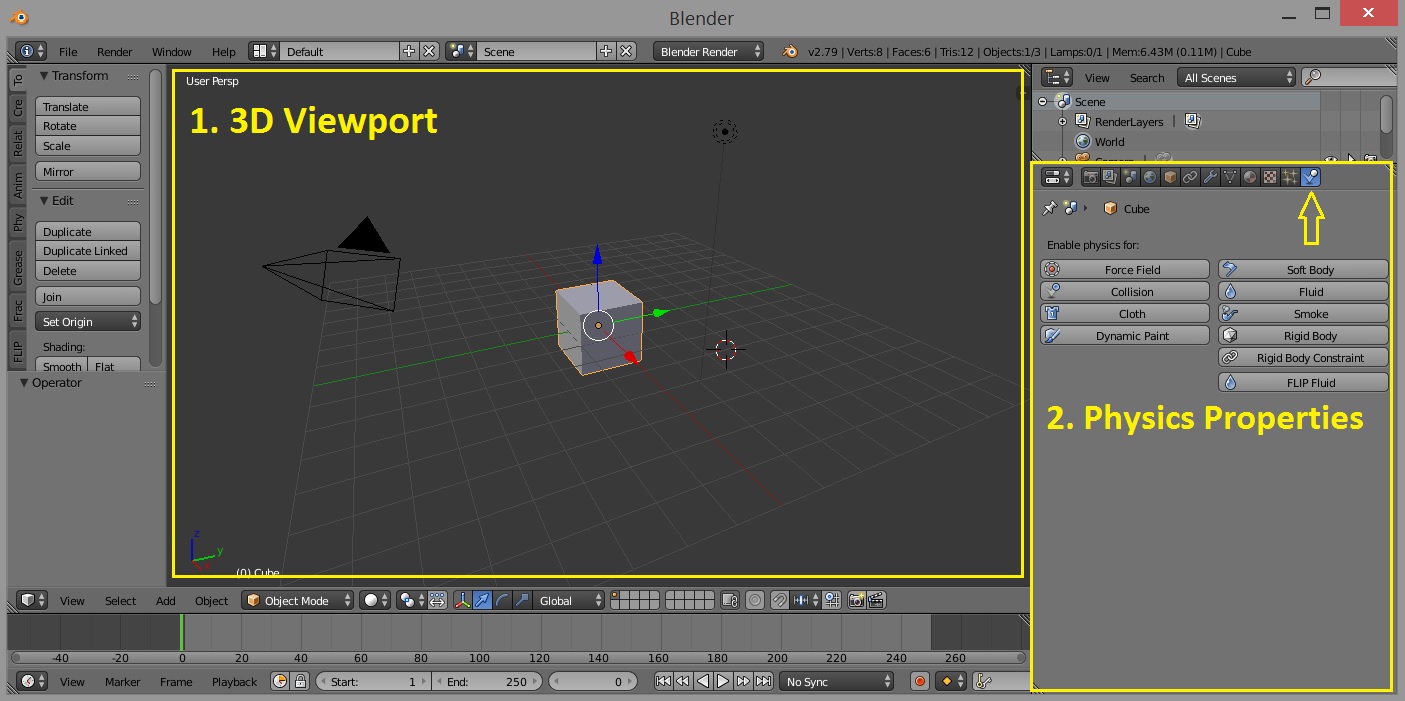Open the Particles properties tab (sparkles icon)
This screenshot has width=1405, height=701.
1290,177
